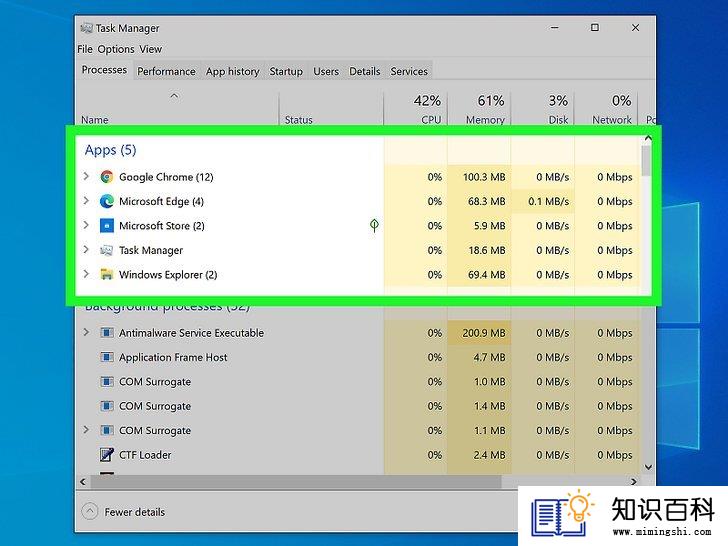Click Edge's 0.1 MB/s disk value

[548, 202]
